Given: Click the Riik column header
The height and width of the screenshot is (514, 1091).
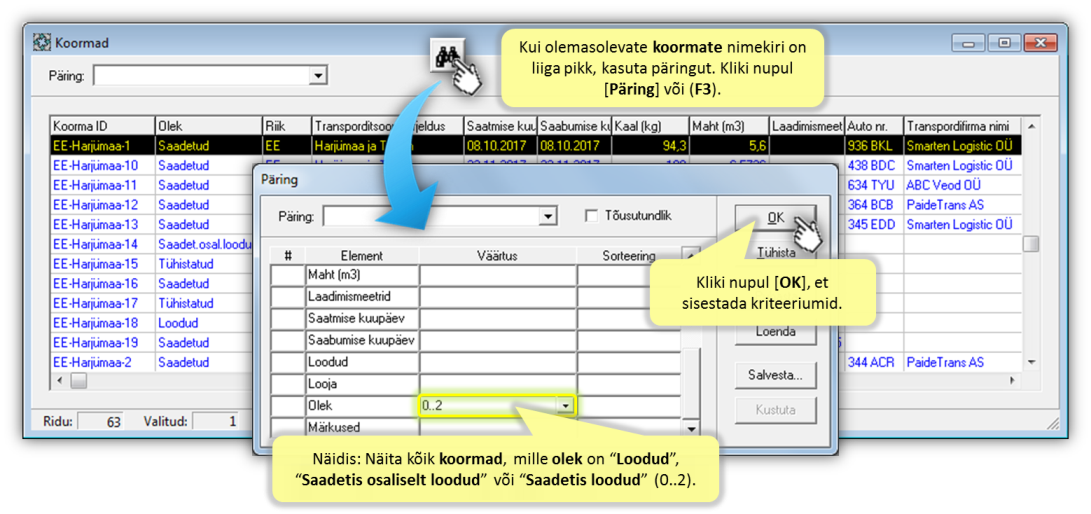Looking at the screenshot, I should [x=287, y=125].
